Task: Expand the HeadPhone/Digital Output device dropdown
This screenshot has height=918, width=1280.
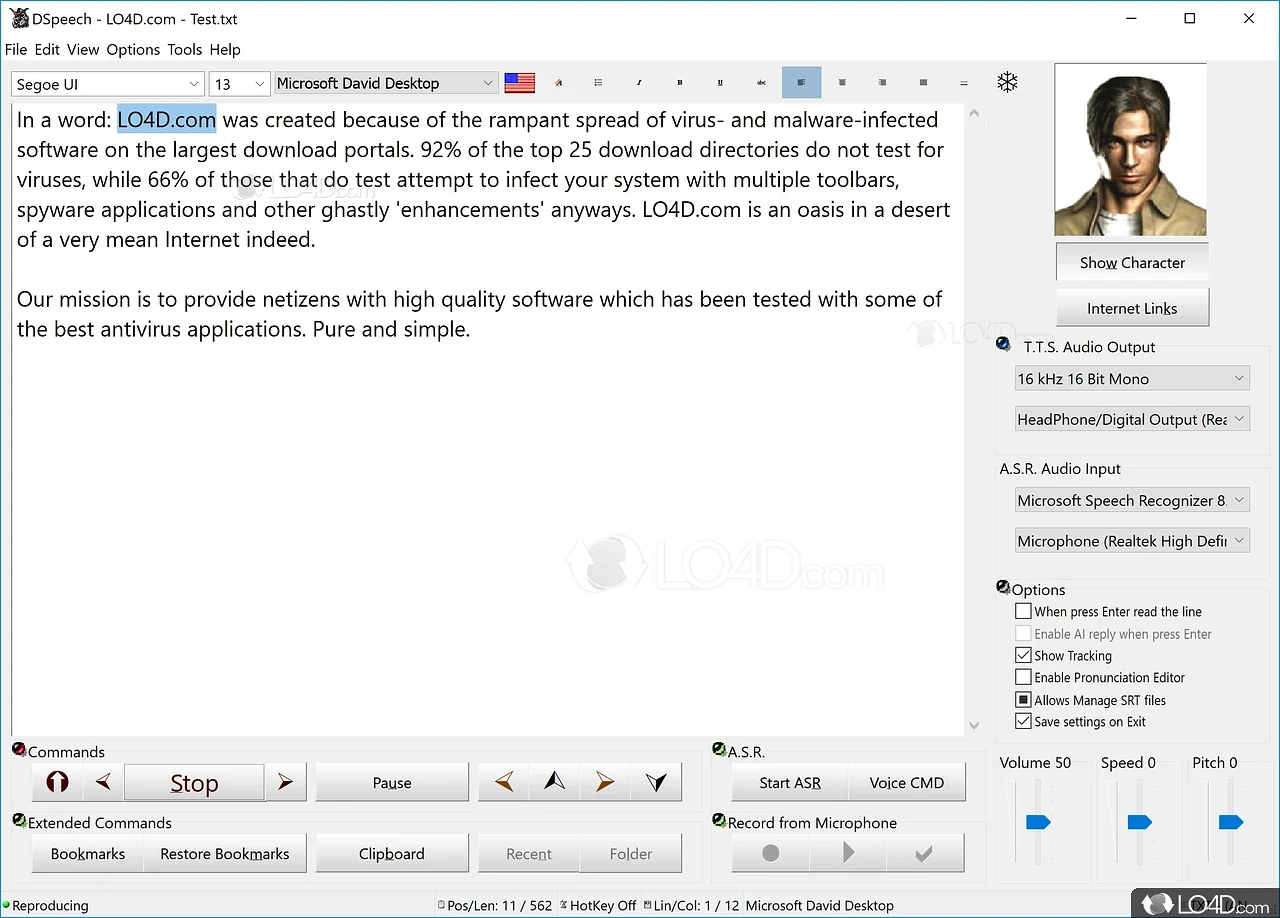Action: [1132, 420]
